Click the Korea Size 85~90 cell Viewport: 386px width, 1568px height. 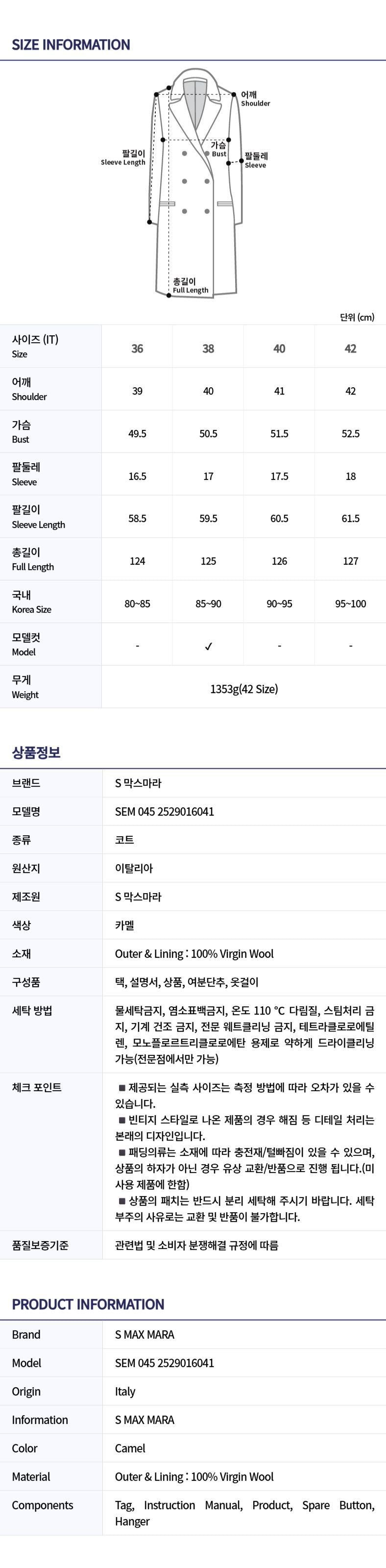(208, 604)
